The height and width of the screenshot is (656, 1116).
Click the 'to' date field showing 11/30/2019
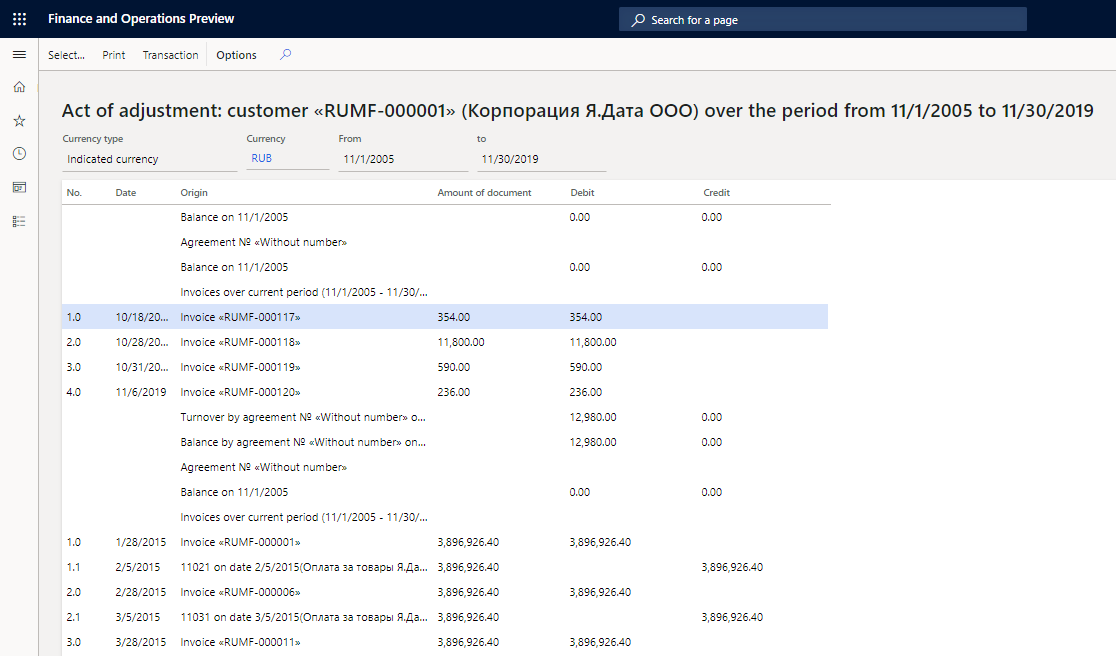[x=540, y=158]
